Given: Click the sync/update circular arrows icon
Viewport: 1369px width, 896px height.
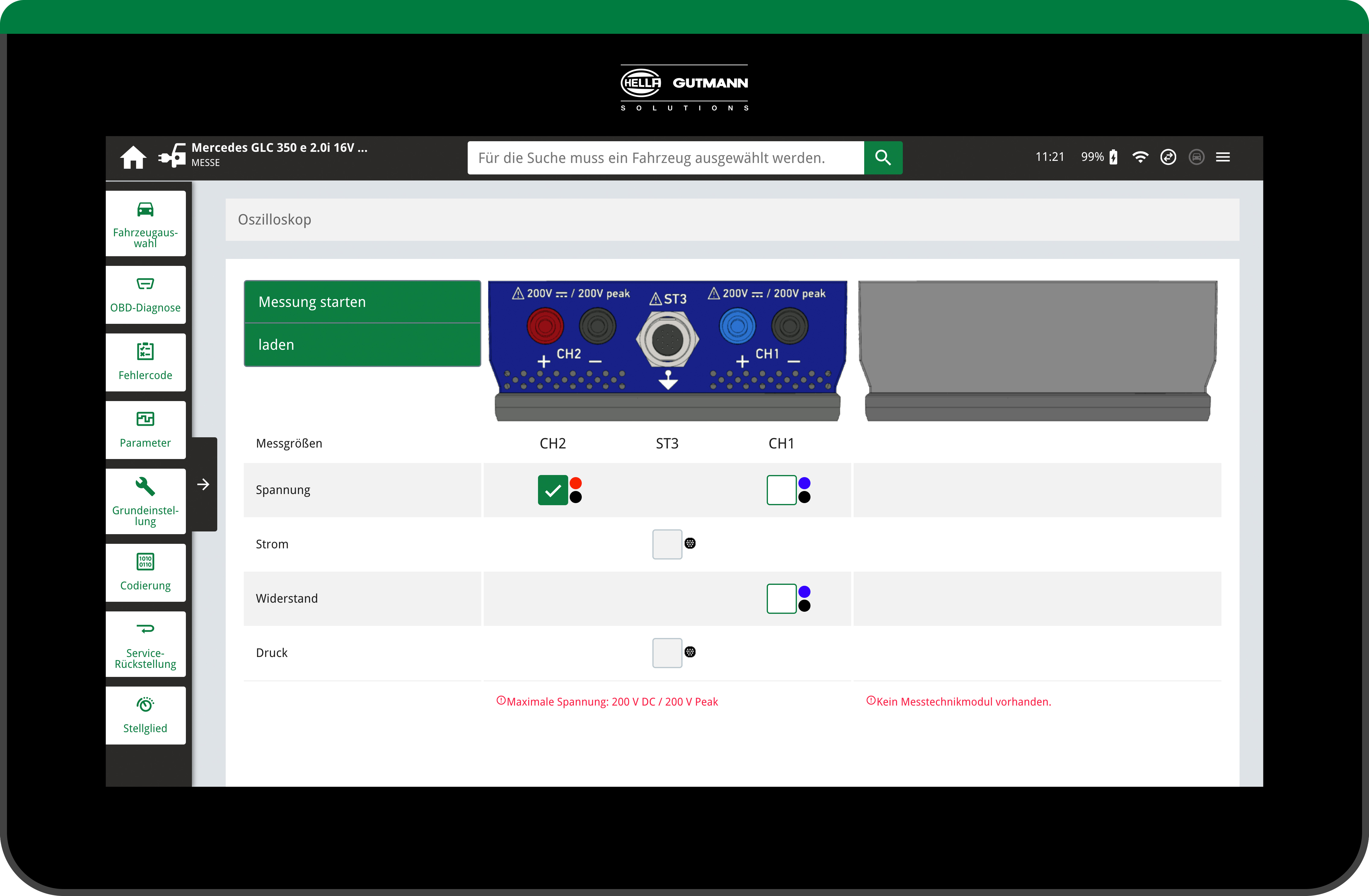Looking at the screenshot, I should click(1168, 157).
